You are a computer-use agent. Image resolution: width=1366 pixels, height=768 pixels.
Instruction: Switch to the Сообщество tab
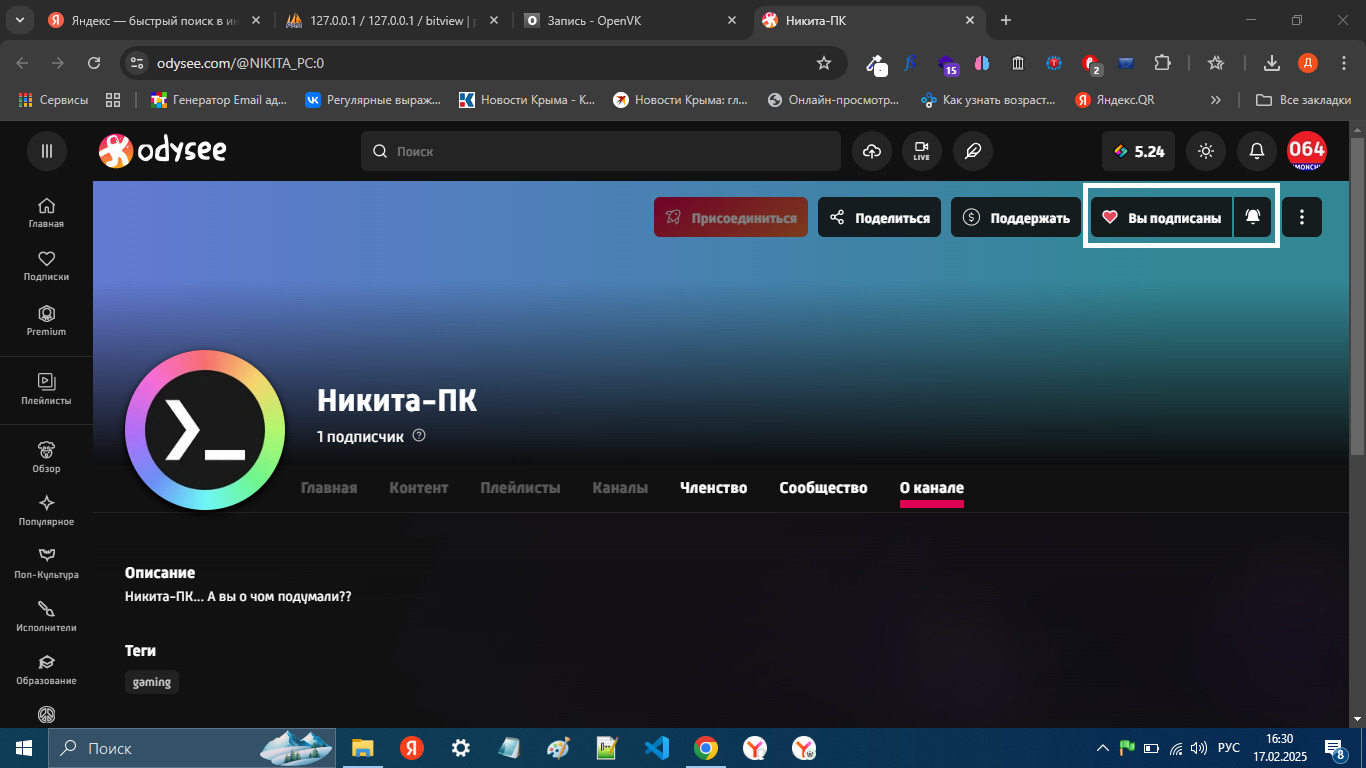click(x=823, y=488)
